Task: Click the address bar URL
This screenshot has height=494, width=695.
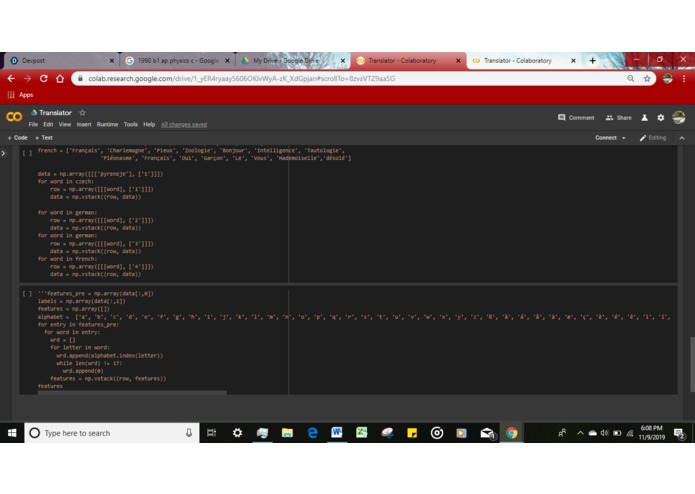Action: (242, 78)
